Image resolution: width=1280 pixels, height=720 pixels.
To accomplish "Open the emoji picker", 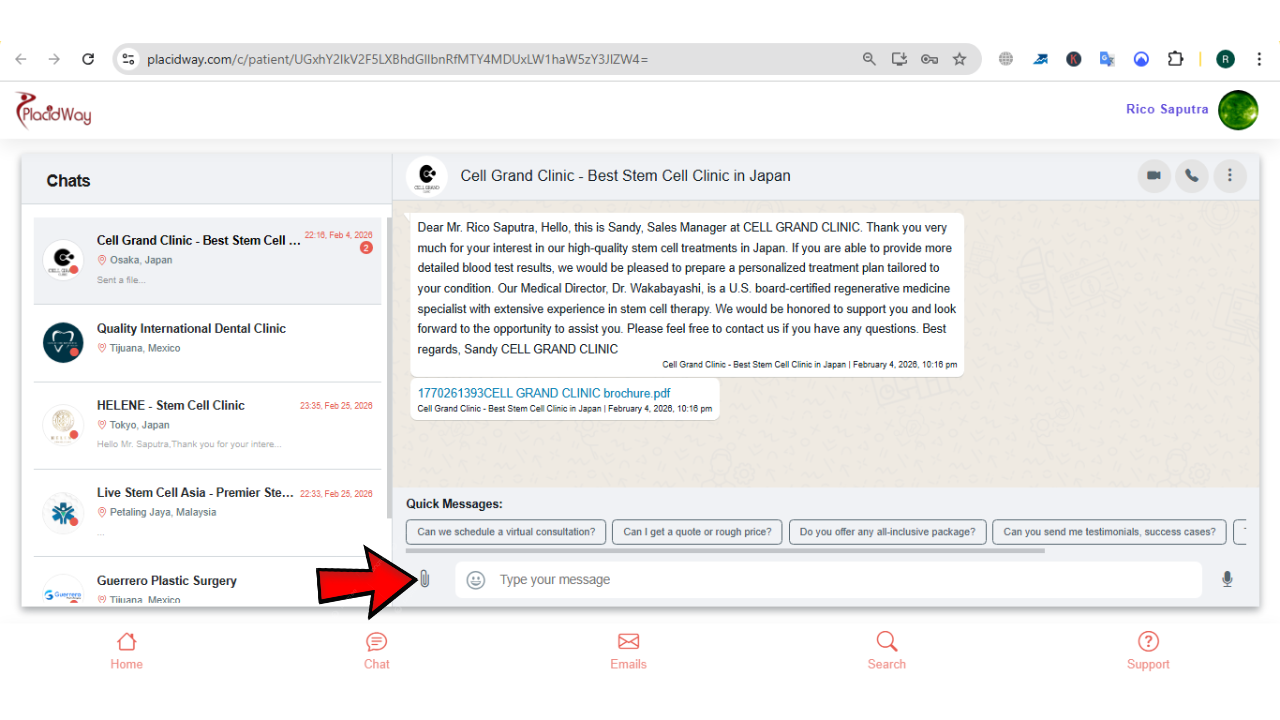I will [x=476, y=580].
